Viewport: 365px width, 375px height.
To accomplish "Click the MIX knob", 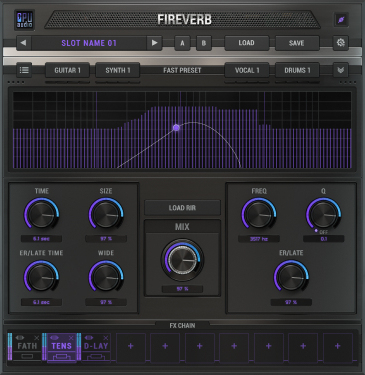I will [x=182, y=259].
